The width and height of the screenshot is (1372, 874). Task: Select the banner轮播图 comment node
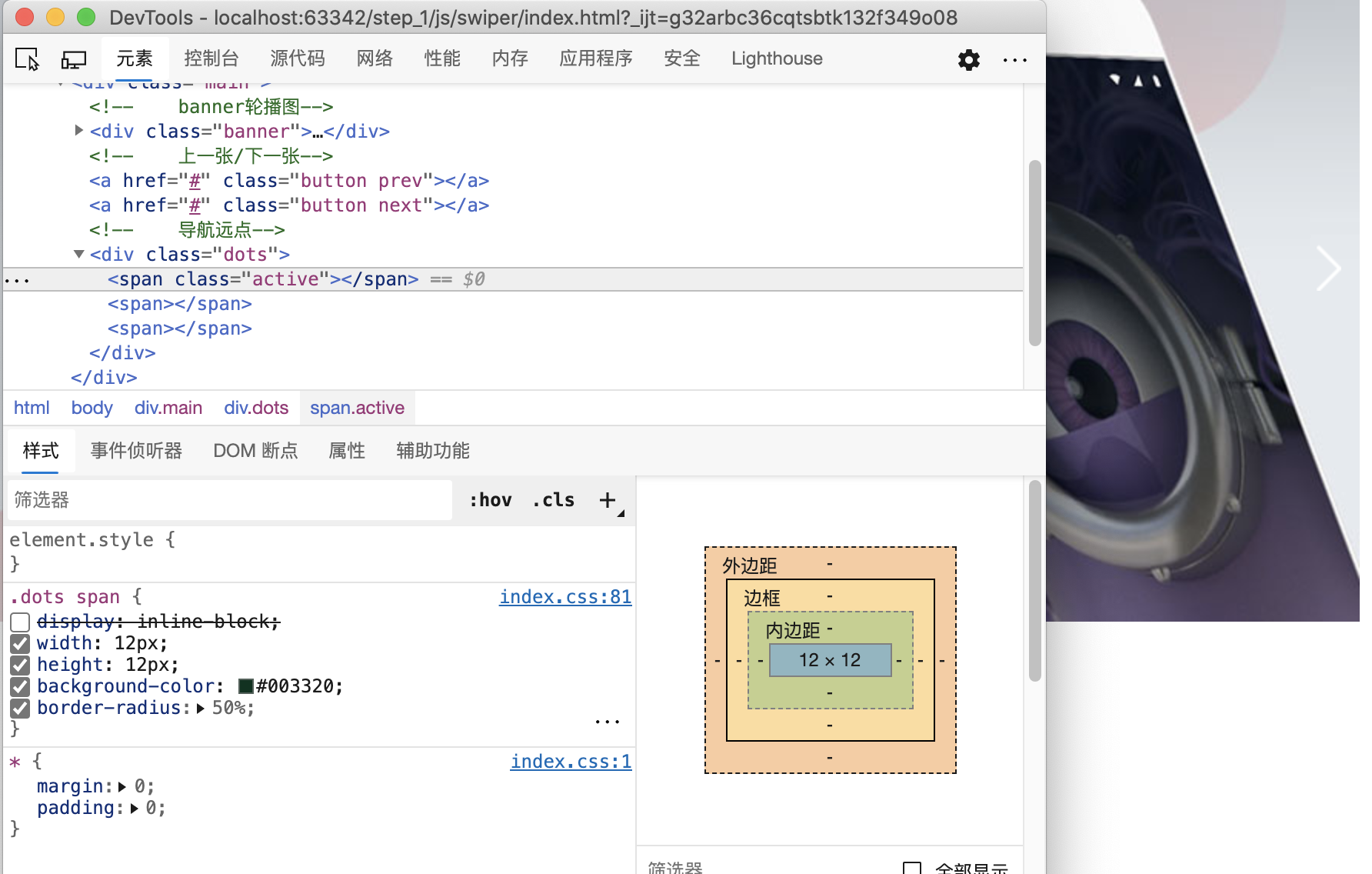tap(211, 107)
